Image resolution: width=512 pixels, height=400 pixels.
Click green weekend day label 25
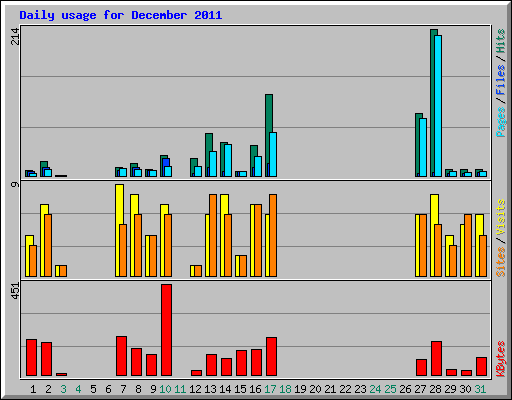(x=390, y=389)
